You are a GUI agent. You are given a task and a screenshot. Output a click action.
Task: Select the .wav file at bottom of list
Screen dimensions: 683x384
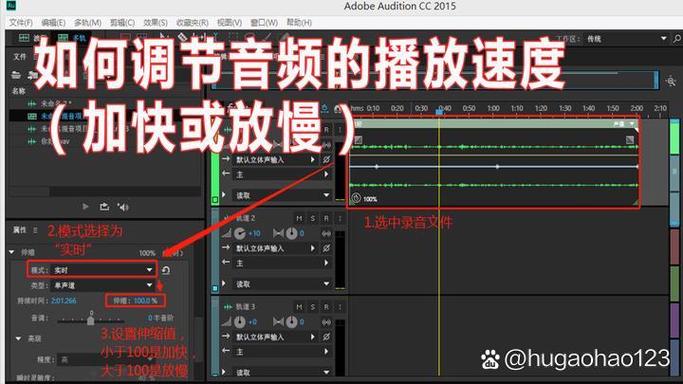coord(48,141)
